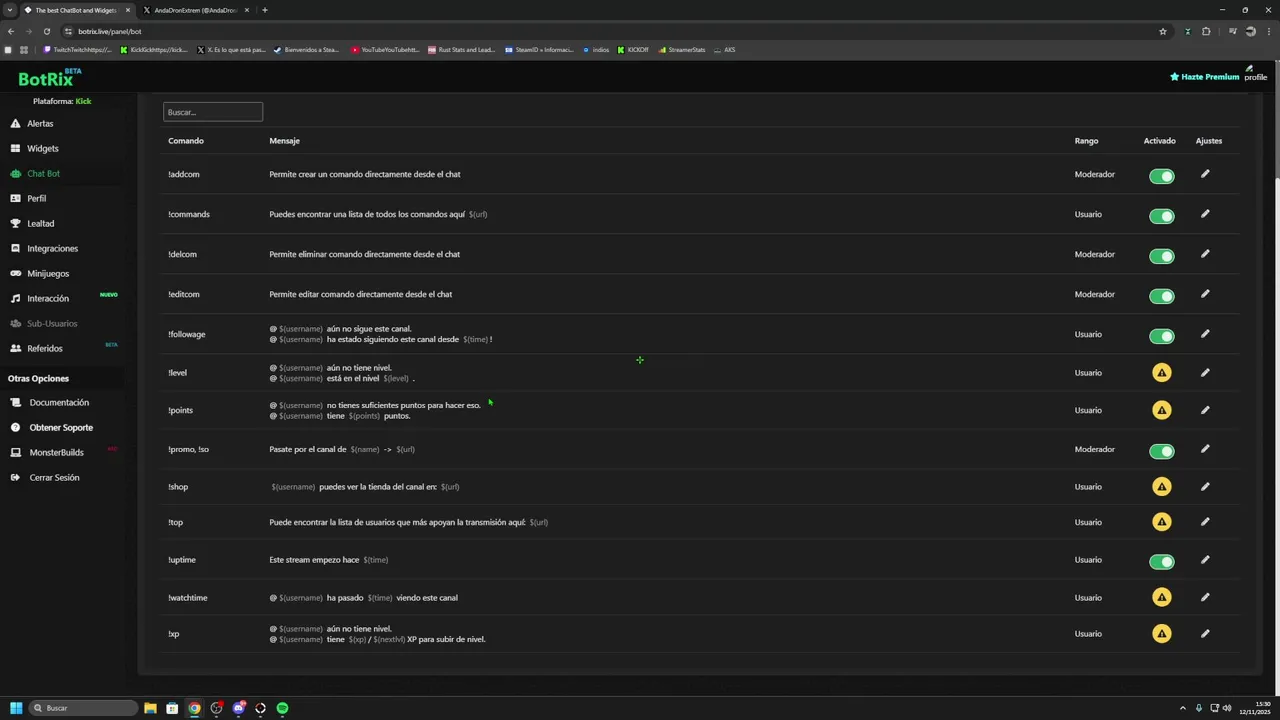The image size is (1280, 720).
Task: Open the profile icon top right
Action: pos(1255,74)
